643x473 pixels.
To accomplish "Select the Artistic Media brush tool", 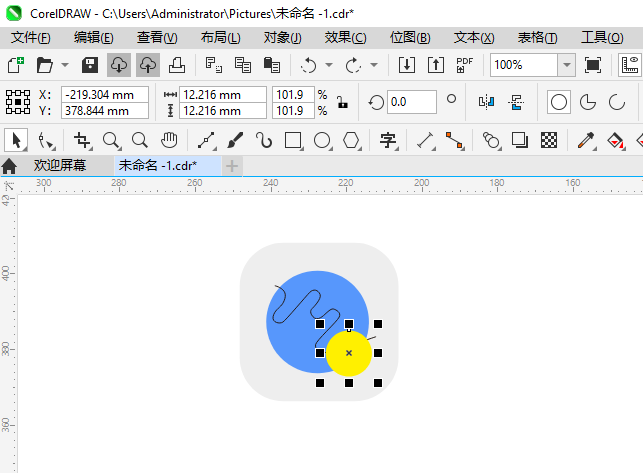I will click(x=235, y=140).
